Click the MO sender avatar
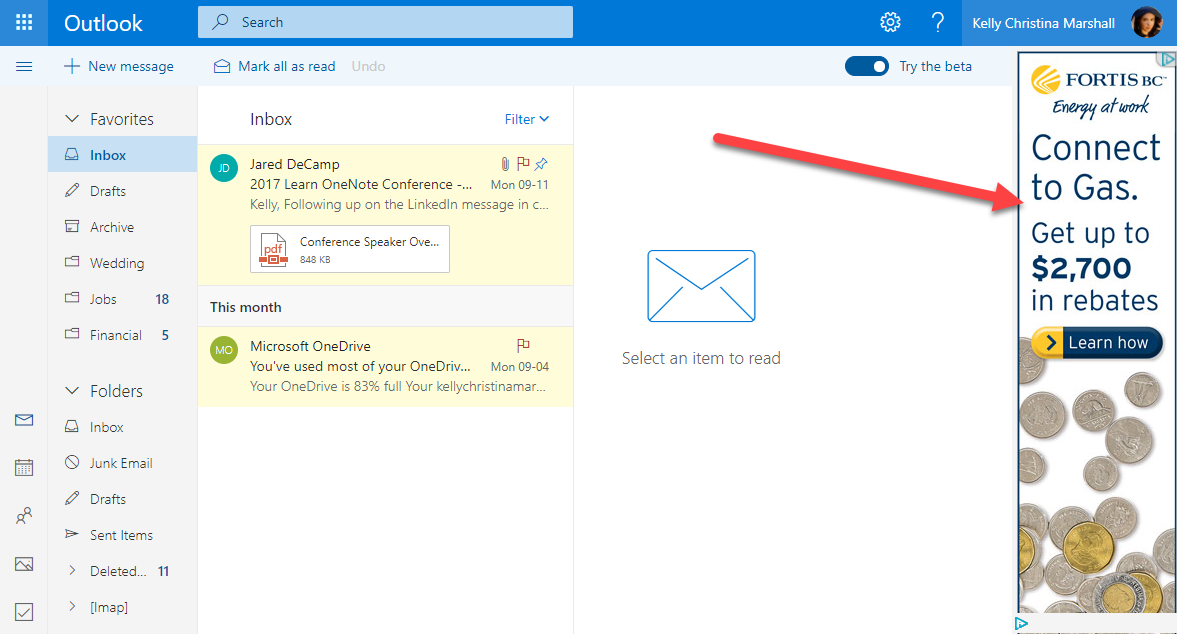Screen dimensions: 1177x634 click(x=224, y=350)
